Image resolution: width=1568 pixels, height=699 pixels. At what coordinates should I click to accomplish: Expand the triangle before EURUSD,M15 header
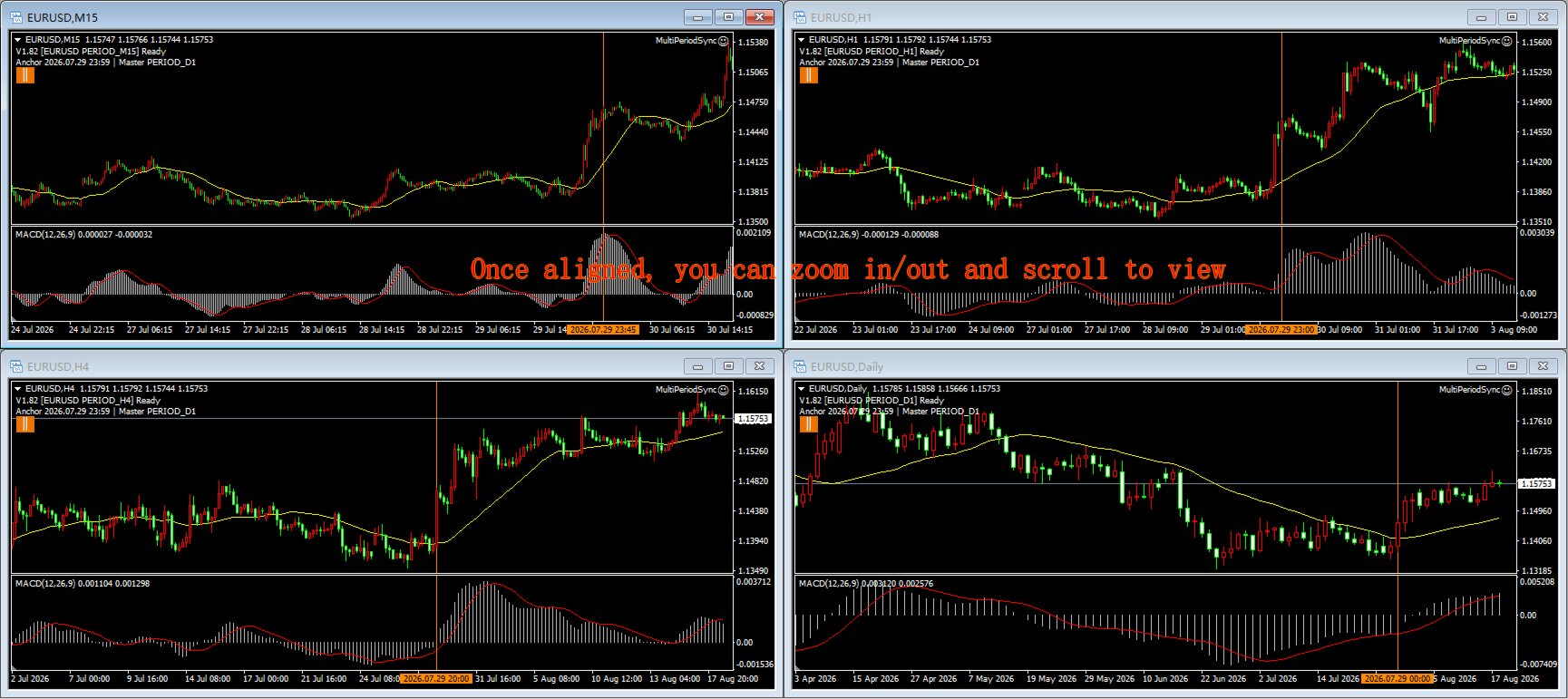[18, 39]
